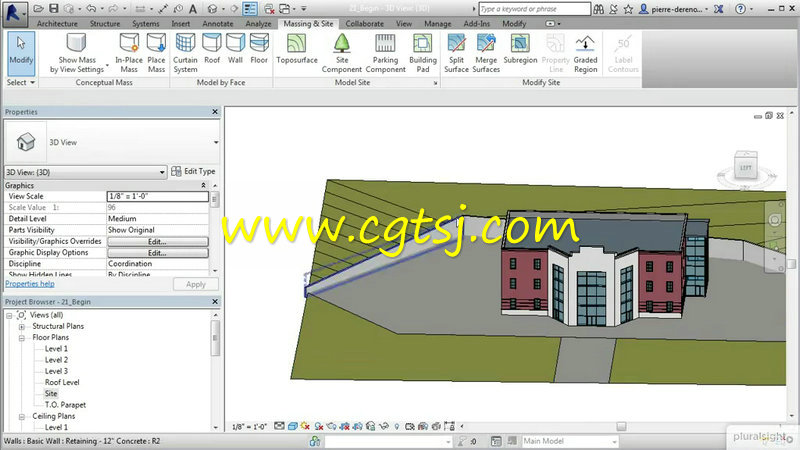
Task: Close the Properties palette
Action: [215, 112]
